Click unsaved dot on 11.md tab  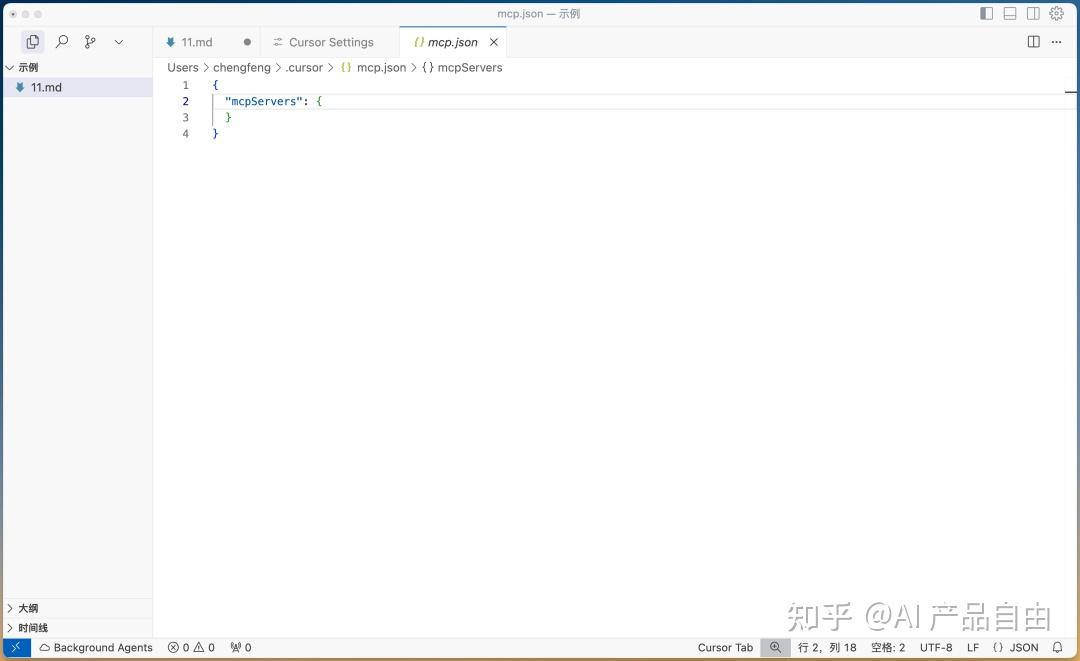pyautogui.click(x=247, y=42)
